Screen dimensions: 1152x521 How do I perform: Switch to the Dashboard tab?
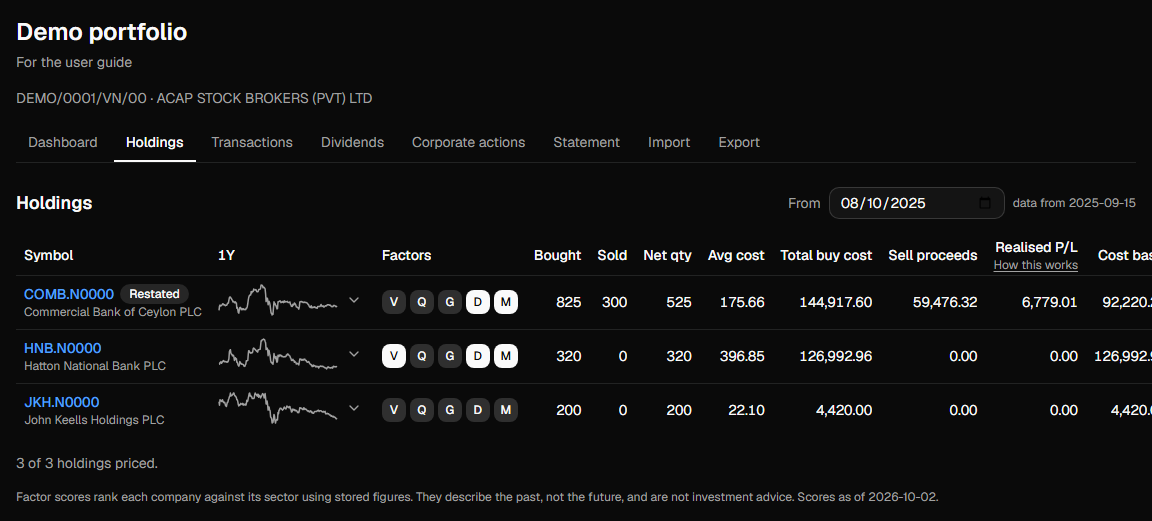pos(62,143)
